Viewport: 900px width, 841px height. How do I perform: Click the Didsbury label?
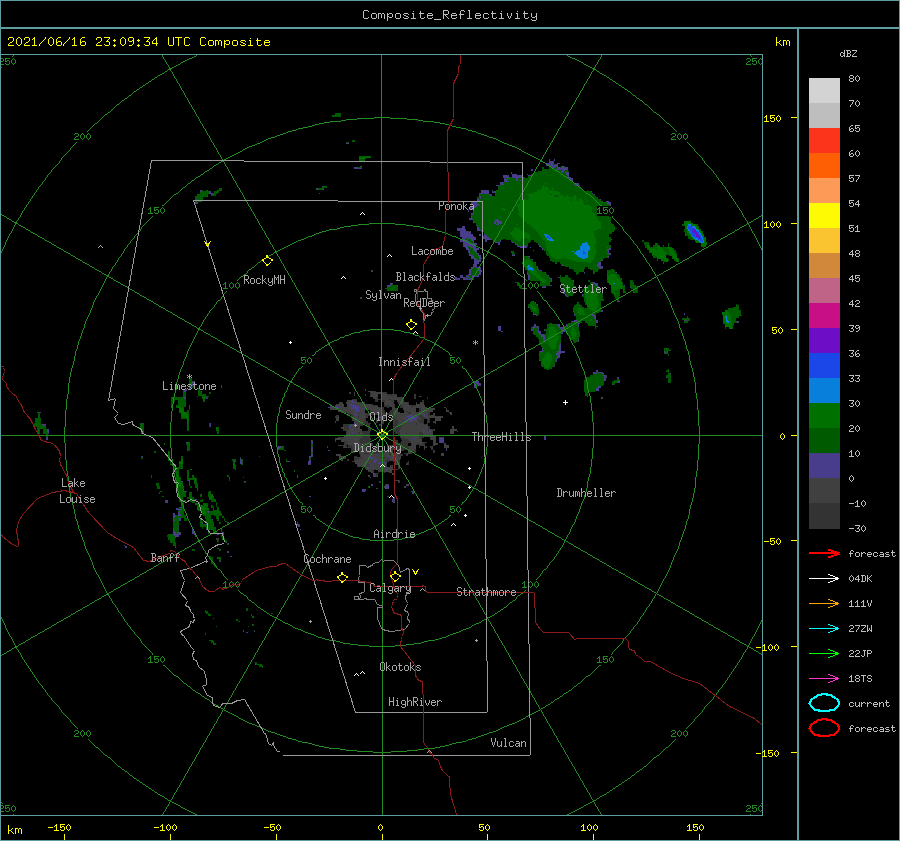[x=377, y=448]
